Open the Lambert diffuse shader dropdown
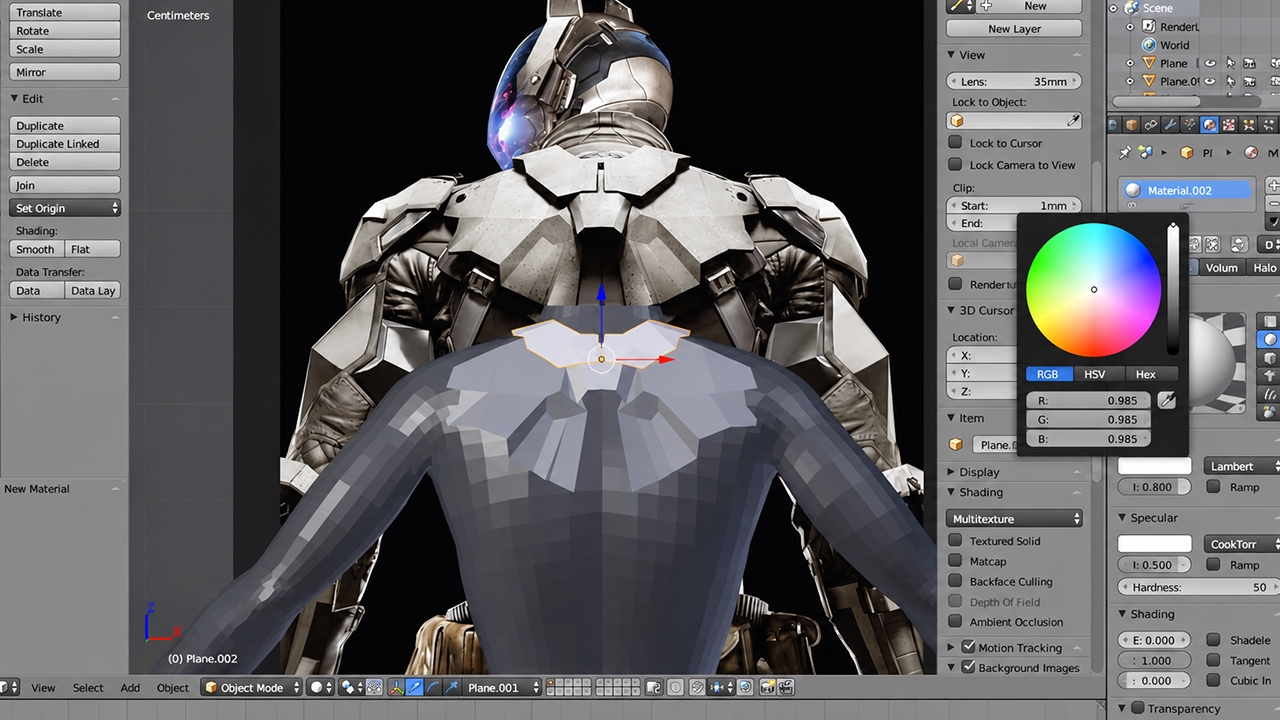The height and width of the screenshot is (720, 1280). [1241, 466]
